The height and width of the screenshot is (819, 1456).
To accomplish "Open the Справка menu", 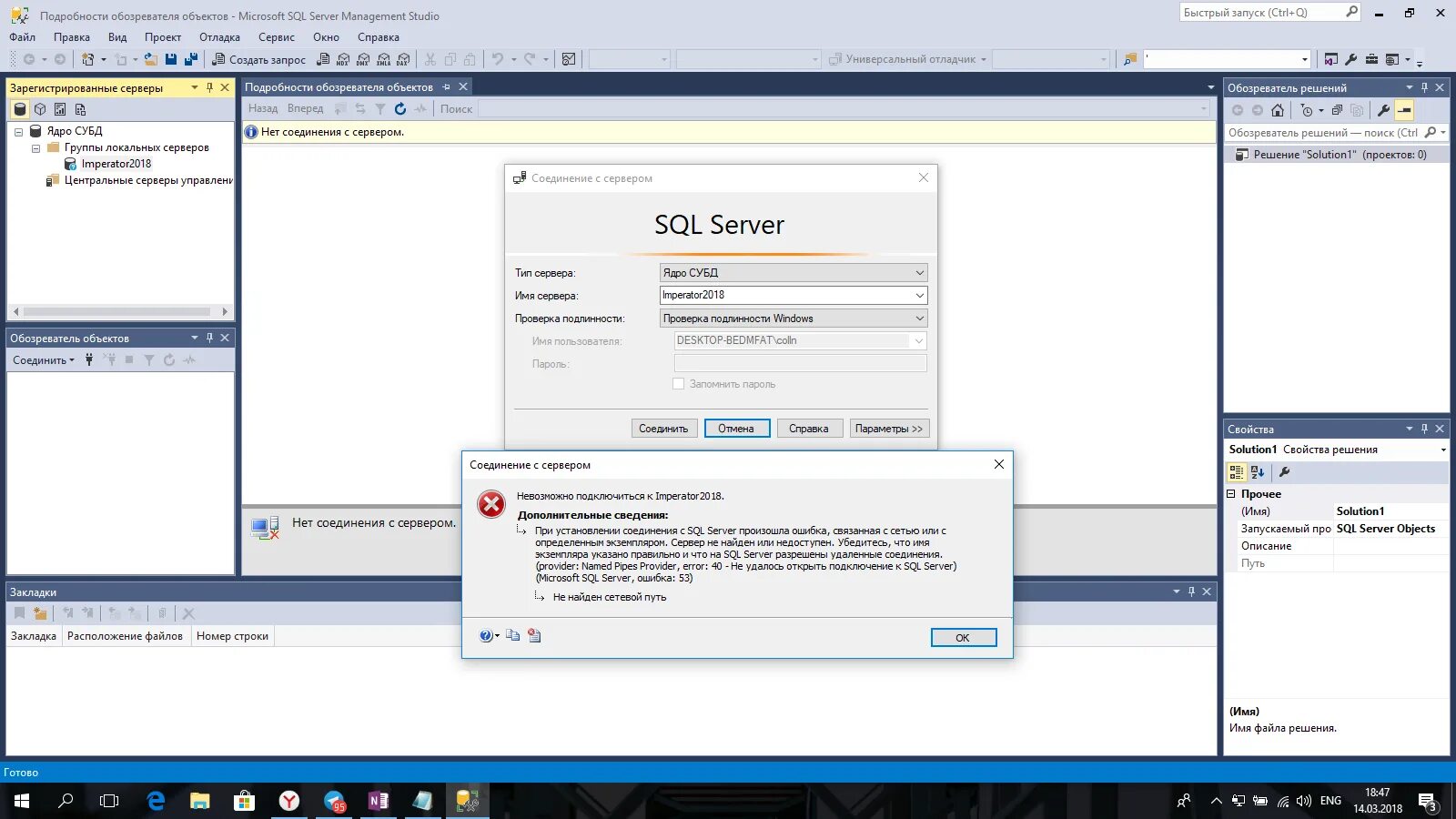I will [x=379, y=37].
